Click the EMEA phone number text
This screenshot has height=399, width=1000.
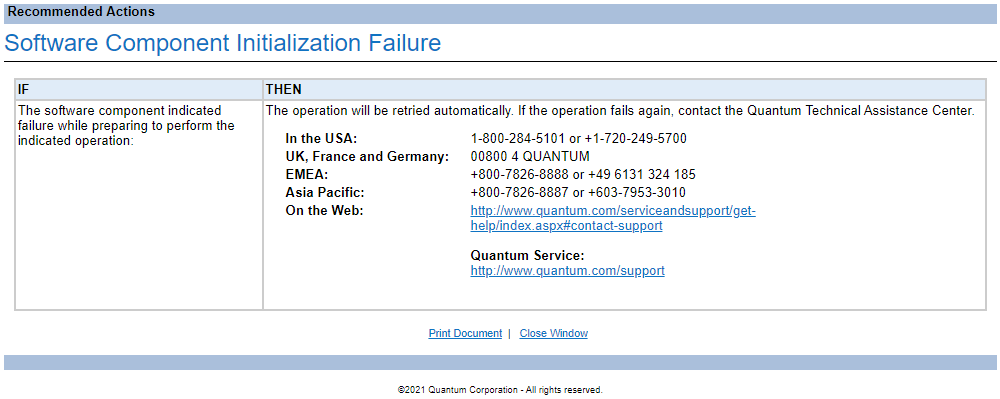(x=583, y=174)
